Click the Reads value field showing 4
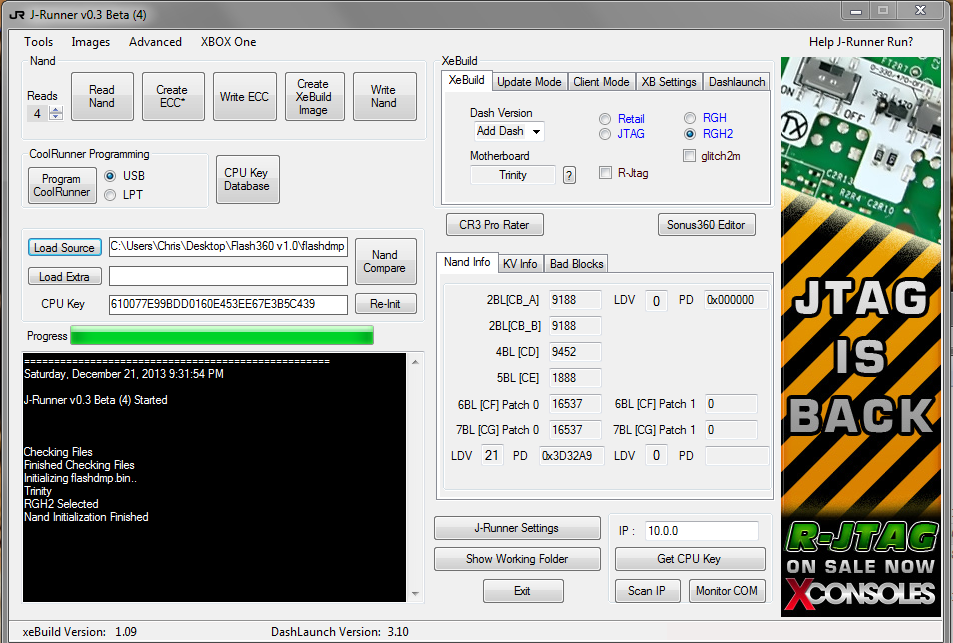Viewport: 953px width, 643px height. [38, 114]
